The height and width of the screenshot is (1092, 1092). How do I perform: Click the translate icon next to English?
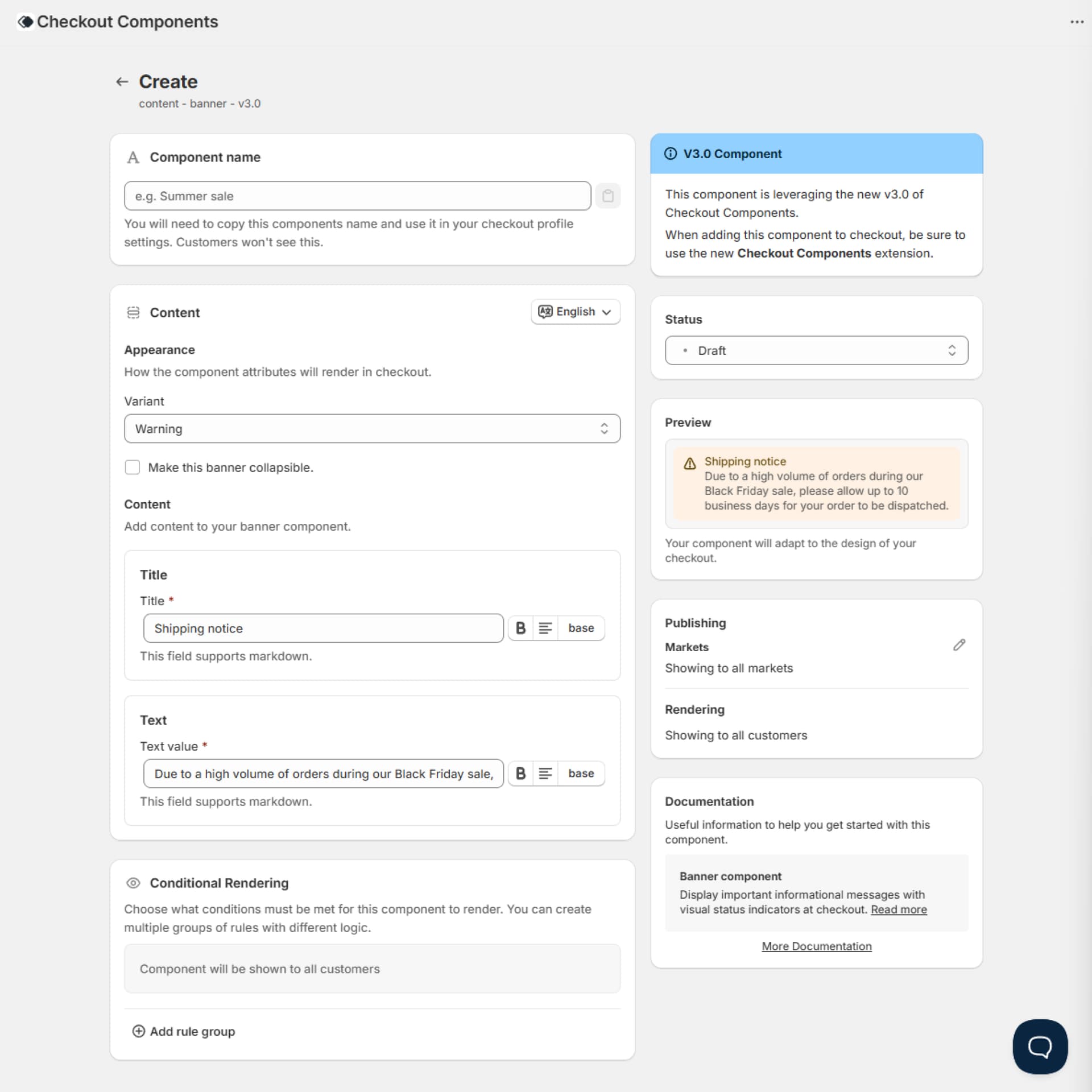pyautogui.click(x=545, y=312)
